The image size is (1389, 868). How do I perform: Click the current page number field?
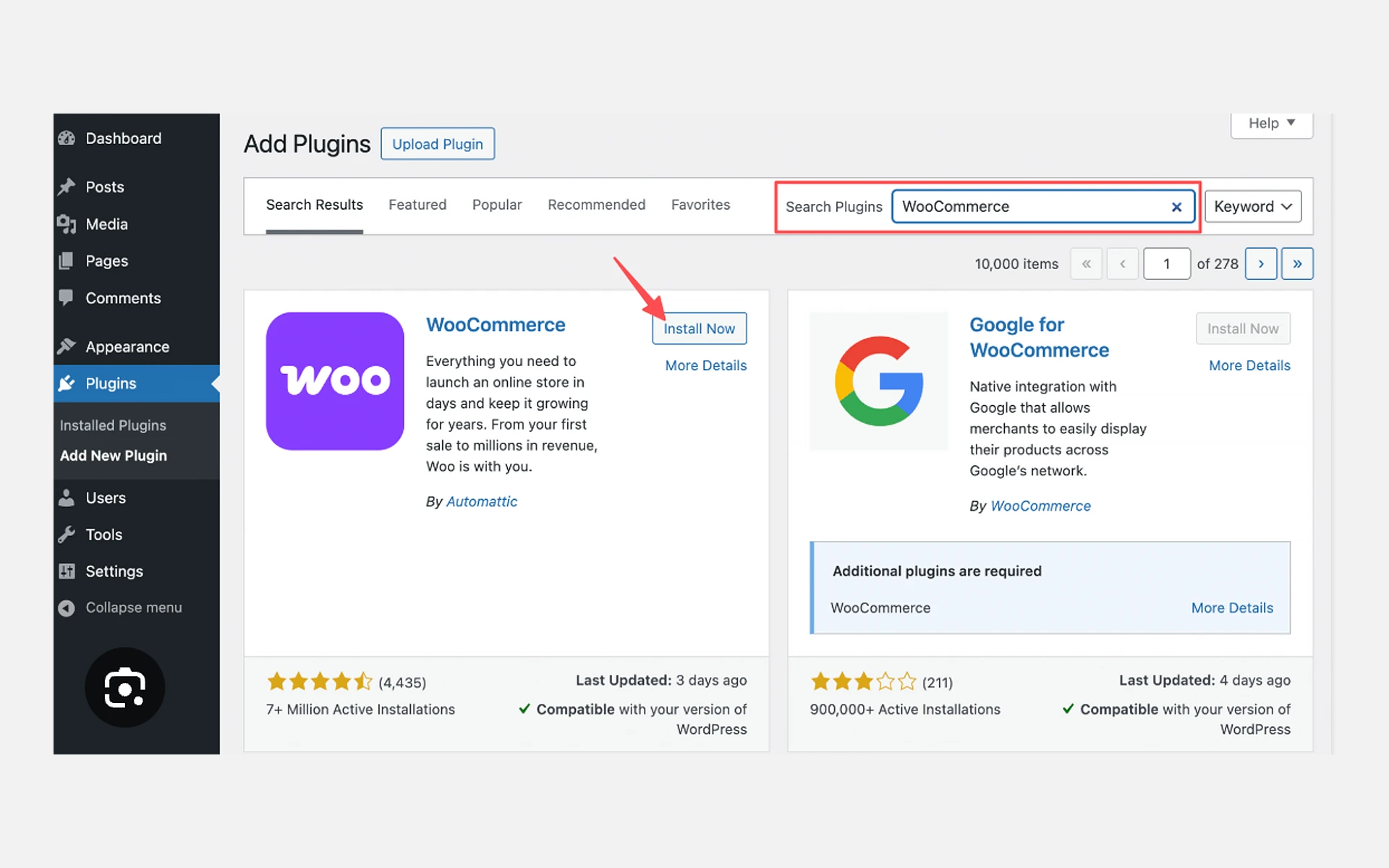(x=1167, y=264)
